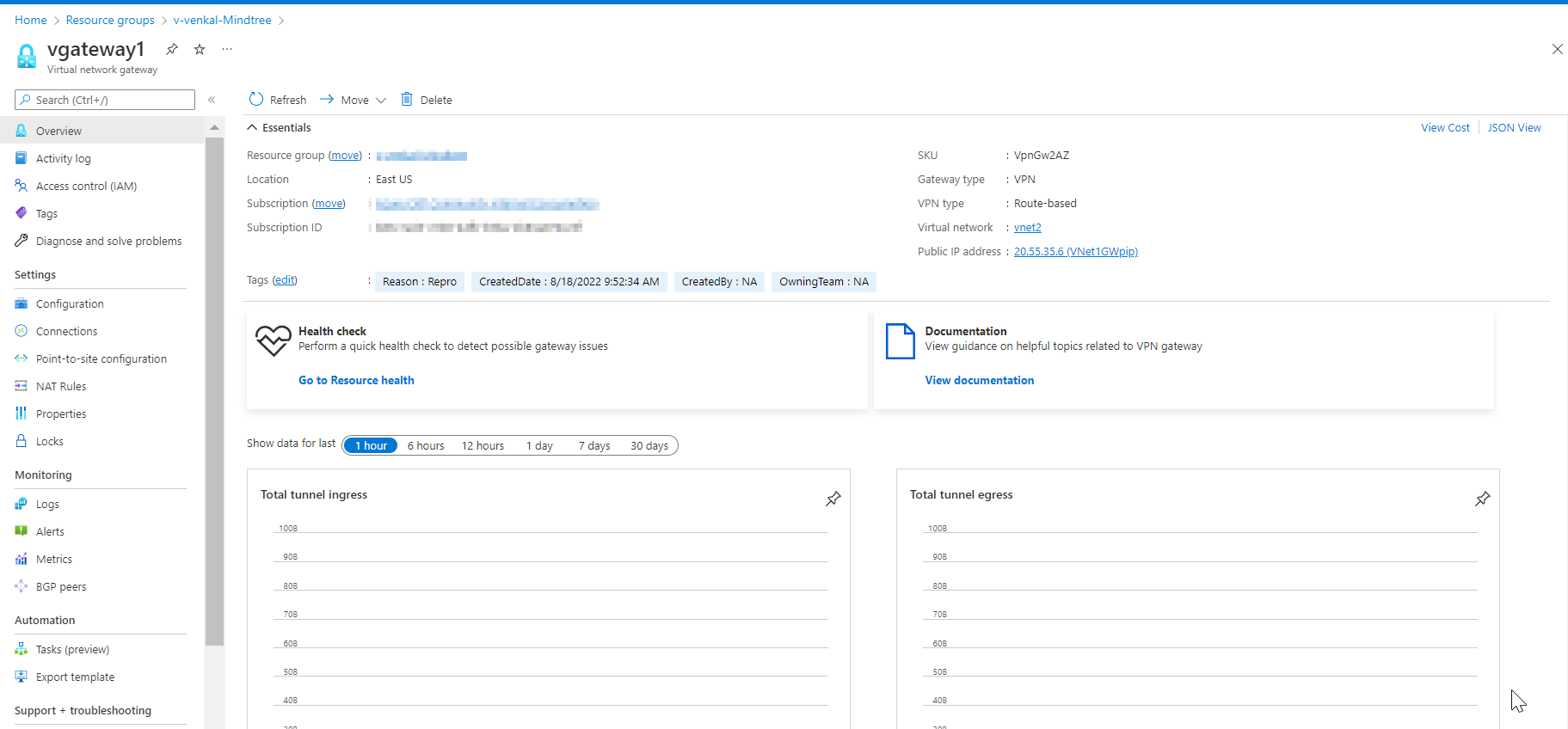Click the move link beside Subscription
The image size is (1568, 729).
pyautogui.click(x=329, y=203)
